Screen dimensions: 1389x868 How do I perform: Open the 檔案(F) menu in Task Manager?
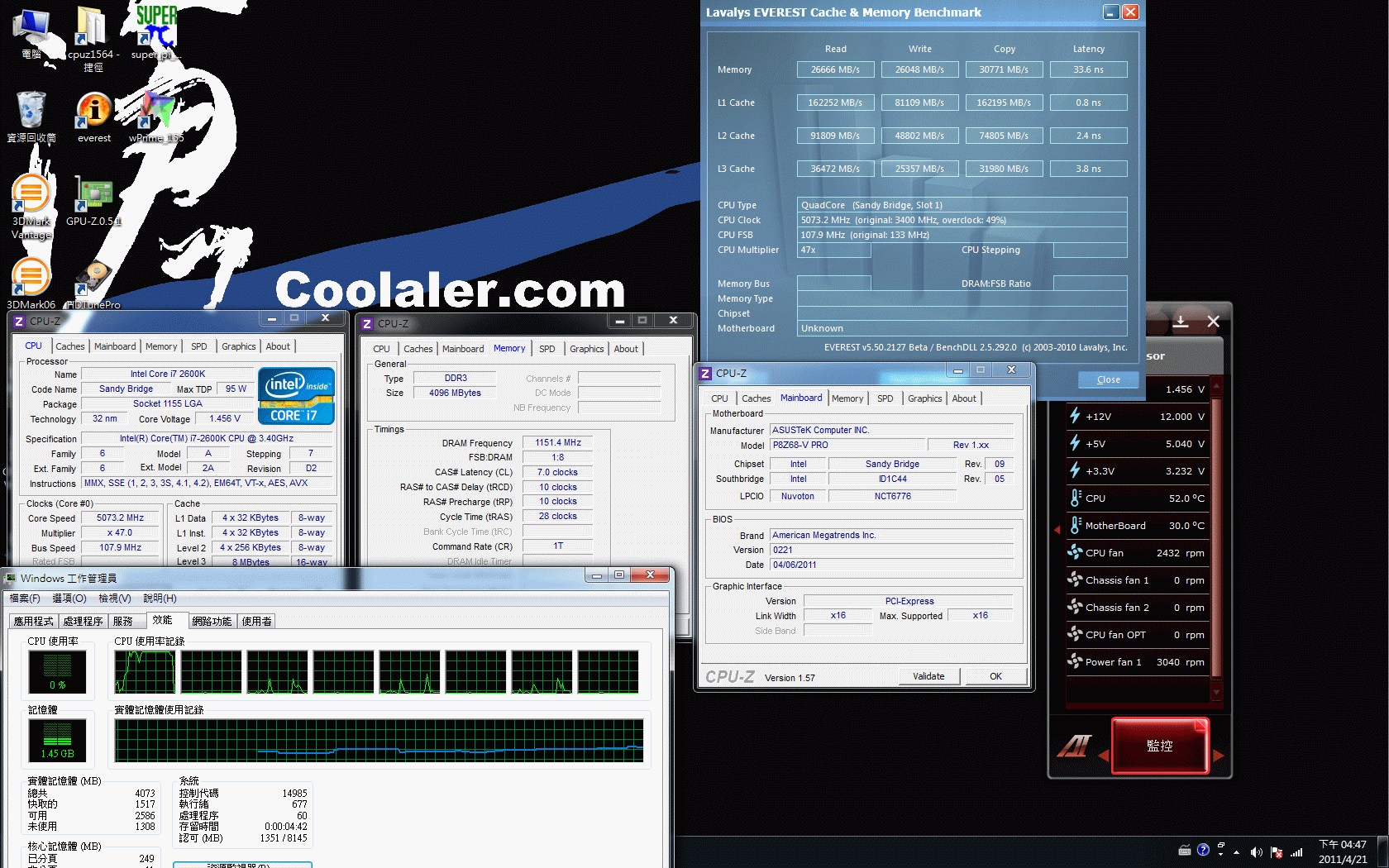coord(25,598)
